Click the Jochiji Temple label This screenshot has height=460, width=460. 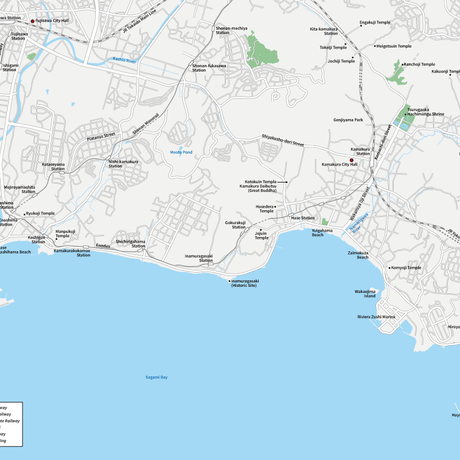click(x=341, y=61)
